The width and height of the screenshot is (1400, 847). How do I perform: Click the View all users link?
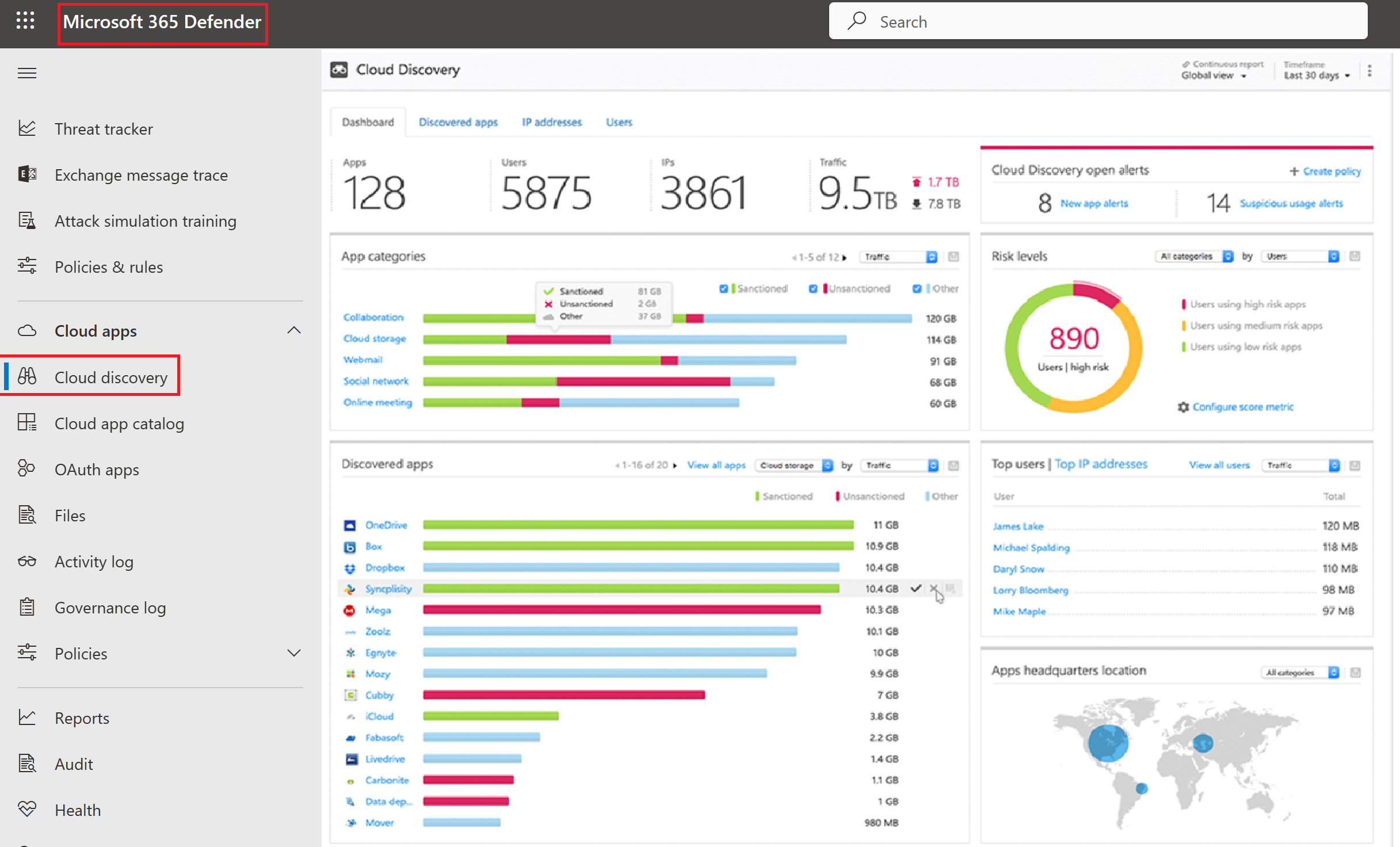(1219, 465)
